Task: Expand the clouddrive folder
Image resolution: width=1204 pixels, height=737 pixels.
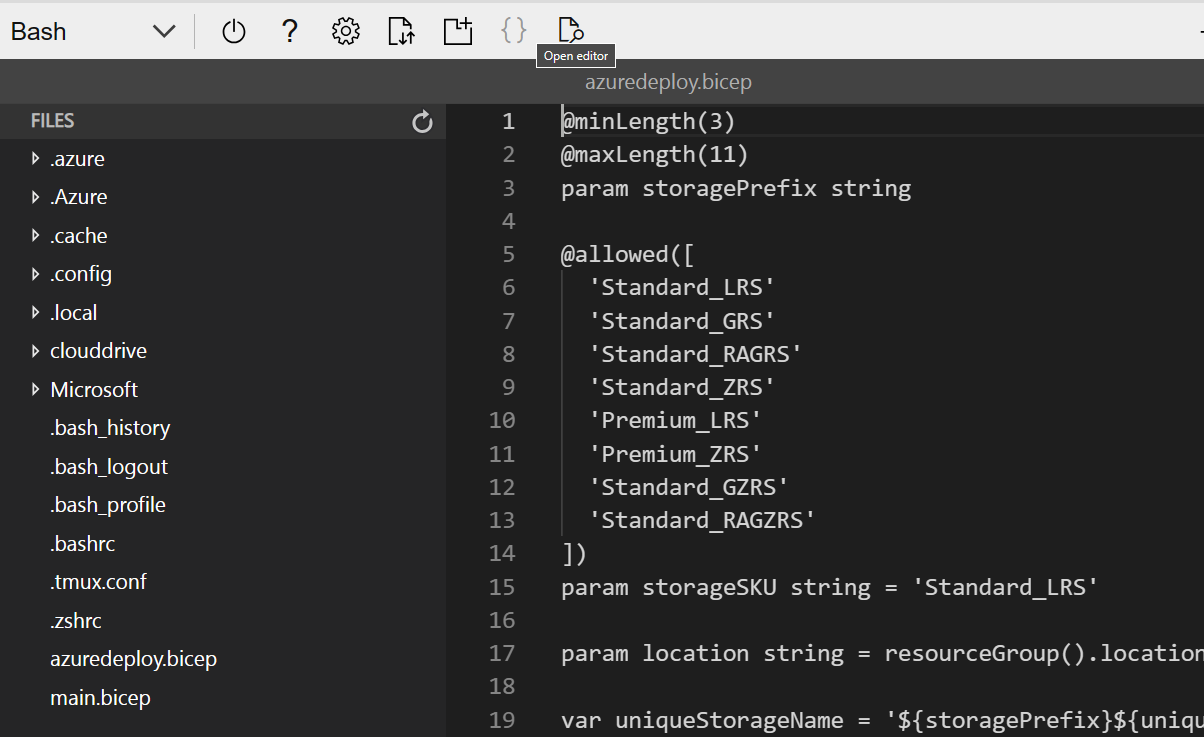Action: pos(98,351)
